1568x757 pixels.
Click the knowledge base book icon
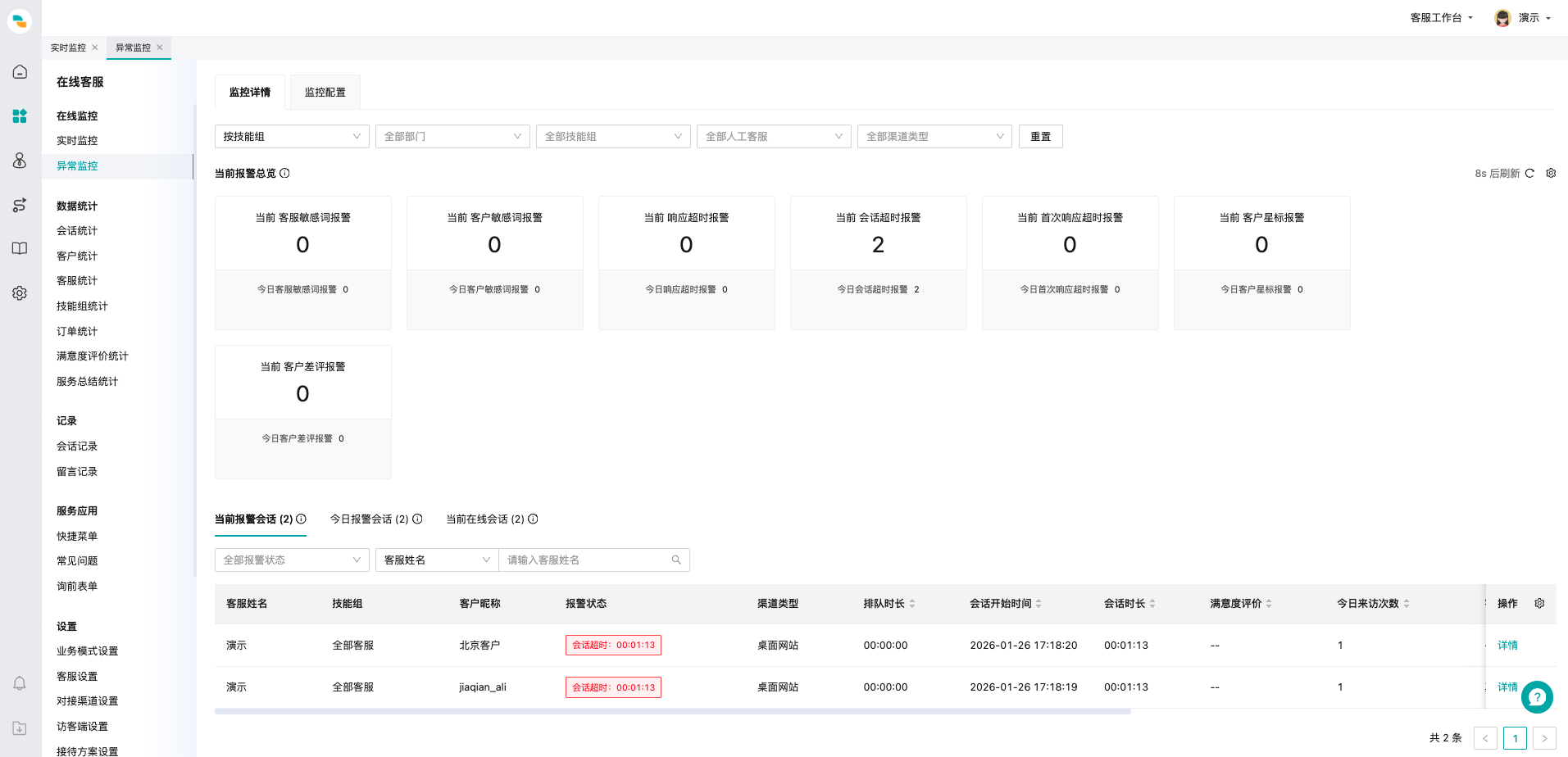pos(19,248)
